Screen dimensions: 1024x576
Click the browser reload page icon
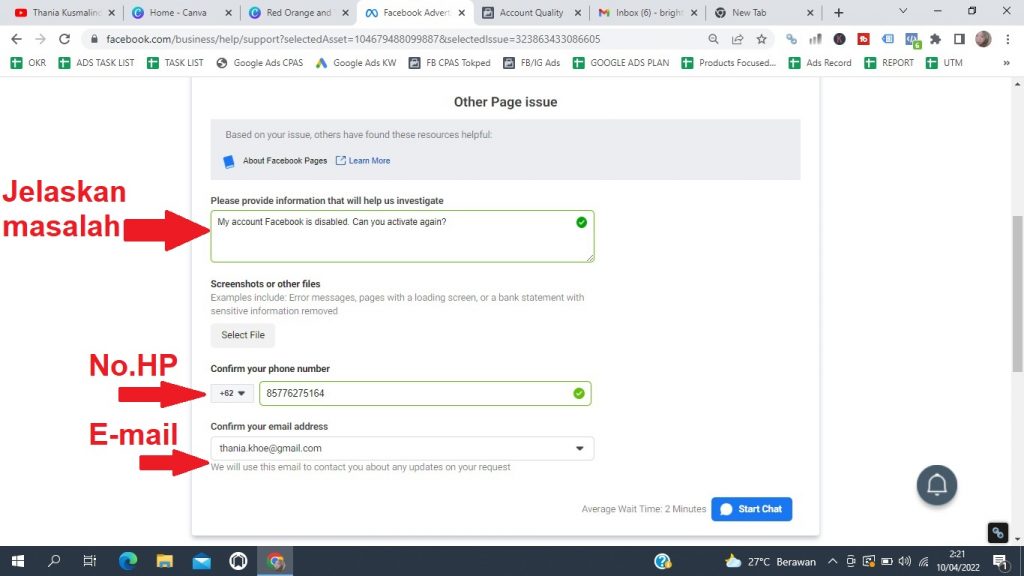click(x=65, y=39)
